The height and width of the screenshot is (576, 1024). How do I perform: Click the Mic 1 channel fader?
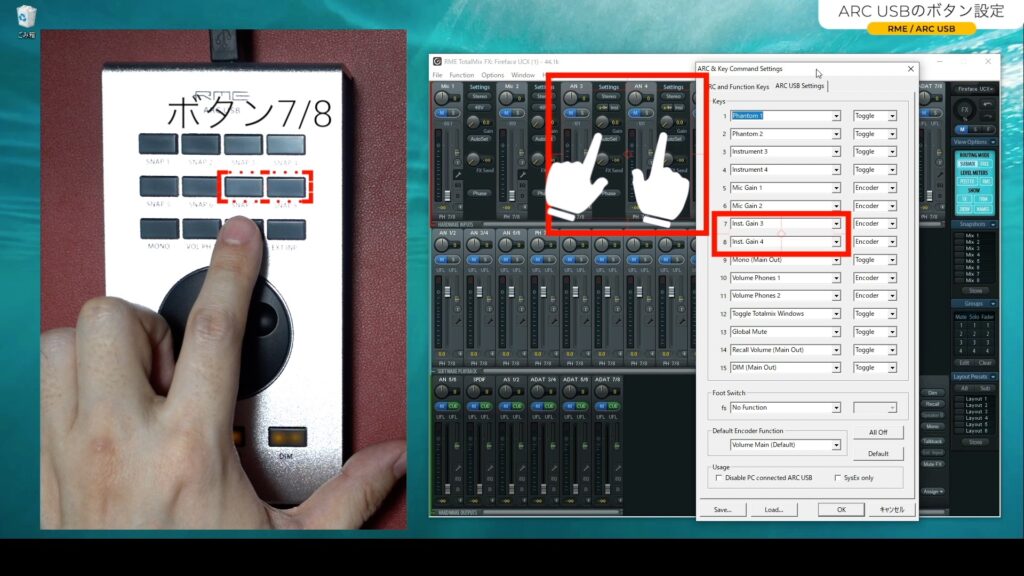[x=447, y=195]
